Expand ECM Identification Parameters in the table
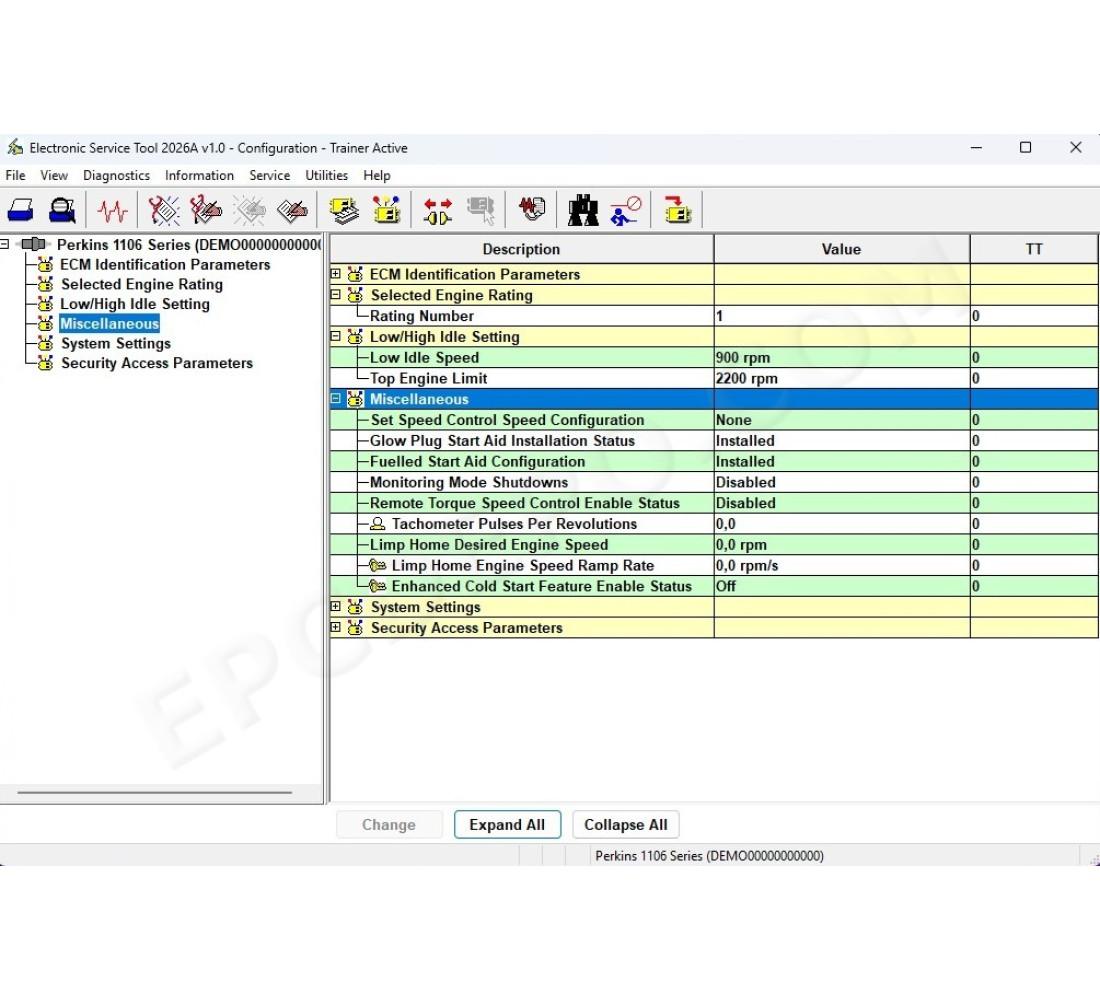Viewport: 1100px width, 1000px height. tap(336, 274)
